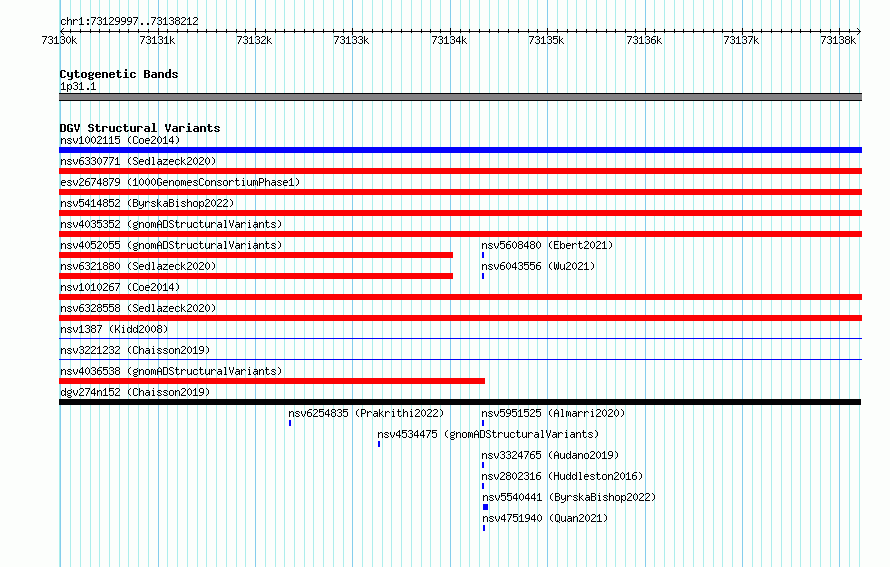Open the nsv3221232 (Chaisson2019) label
The height and width of the screenshot is (567, 890).
(135, 350)
